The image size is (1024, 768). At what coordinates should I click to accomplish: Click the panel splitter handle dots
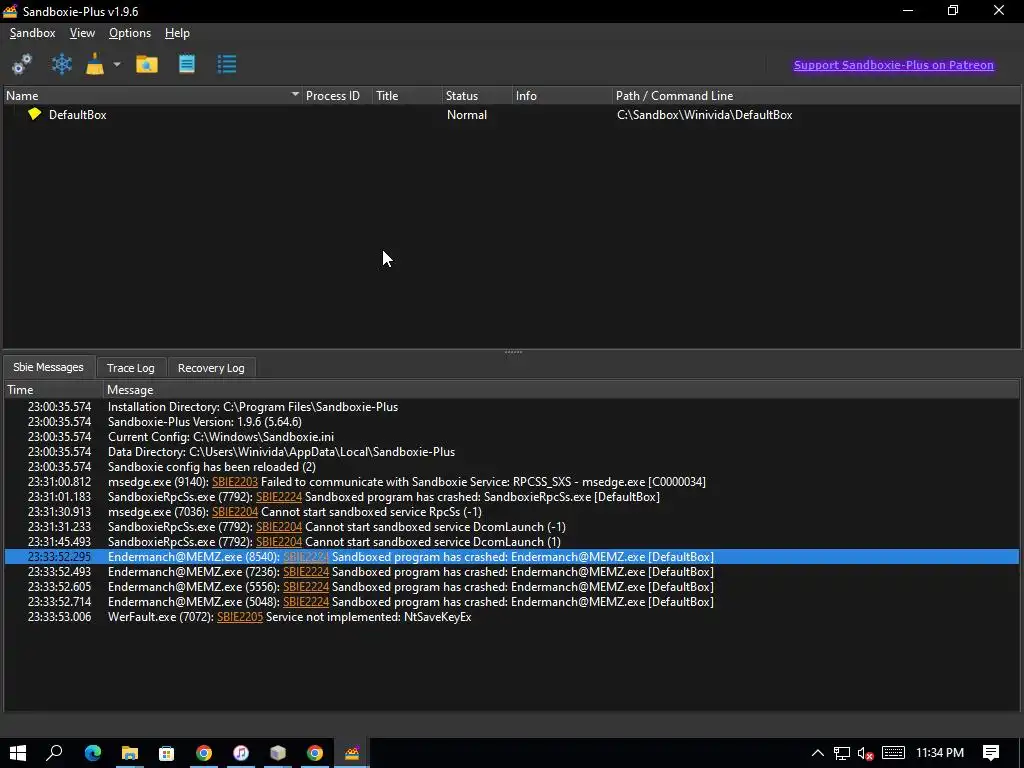513,351
